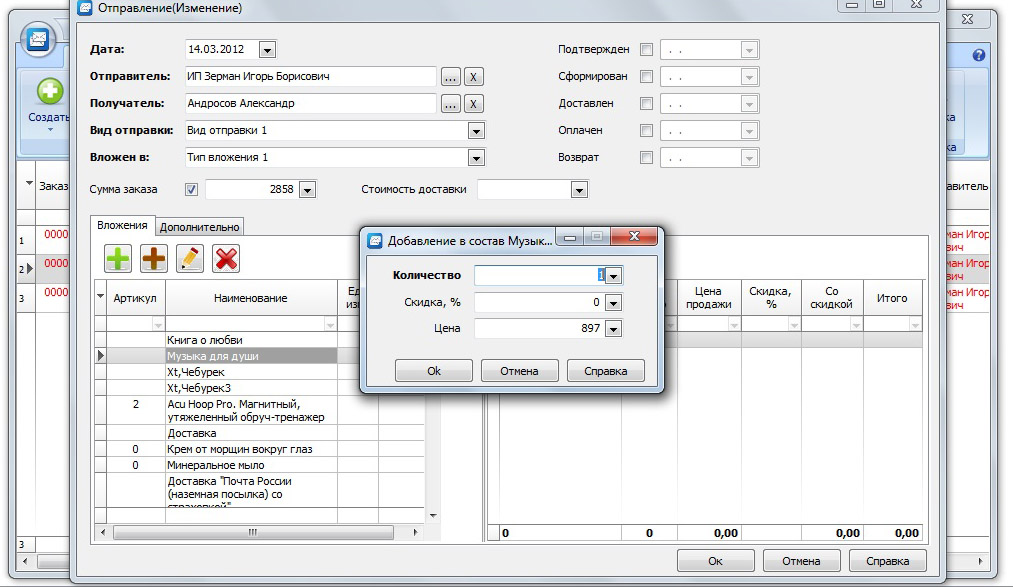Screen dimensions: 1013x587
Task: Click the brown plus add icon
Action: 154,258
